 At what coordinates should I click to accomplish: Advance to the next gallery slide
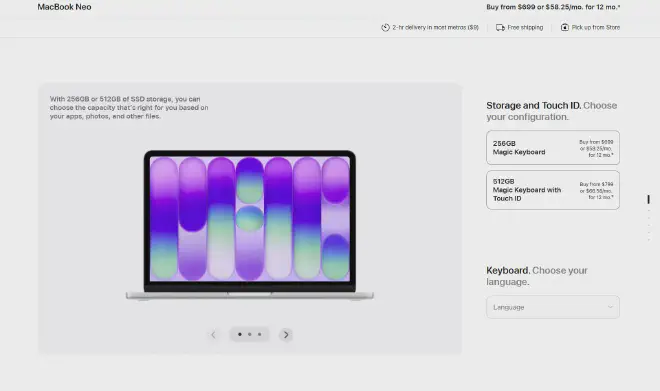pyautogui.click(x=286, y=335)
